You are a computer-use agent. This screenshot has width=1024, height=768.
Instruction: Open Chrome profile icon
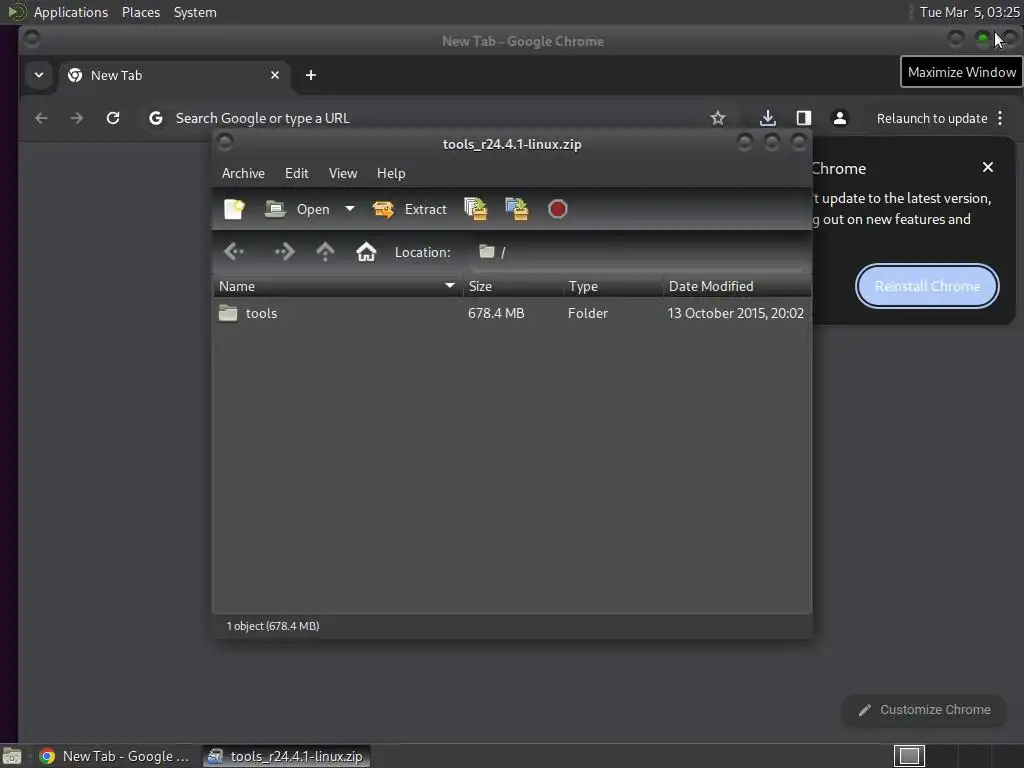(x=840, y=118)
